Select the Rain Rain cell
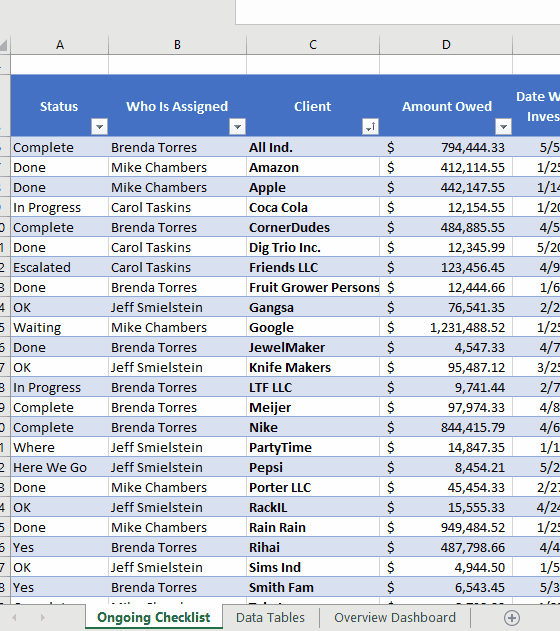The image size is (560, 631). tap(313, 527)
